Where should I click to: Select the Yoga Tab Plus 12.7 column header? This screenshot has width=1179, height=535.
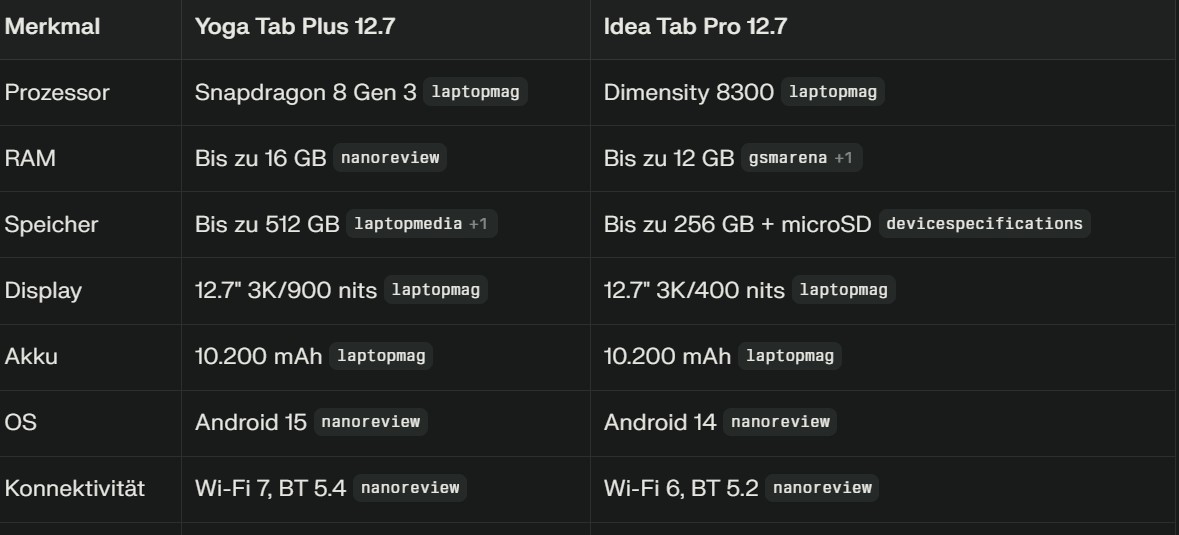[295, 27]
